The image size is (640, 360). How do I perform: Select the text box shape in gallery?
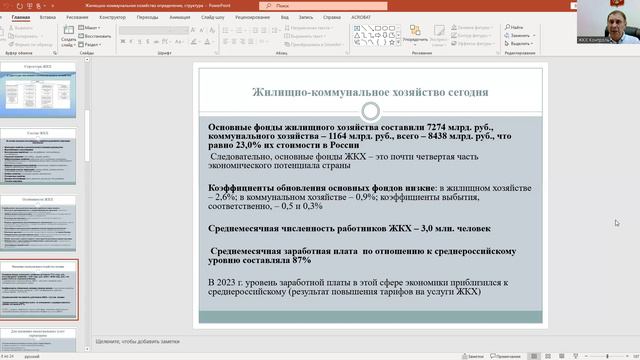coord(357,28)
